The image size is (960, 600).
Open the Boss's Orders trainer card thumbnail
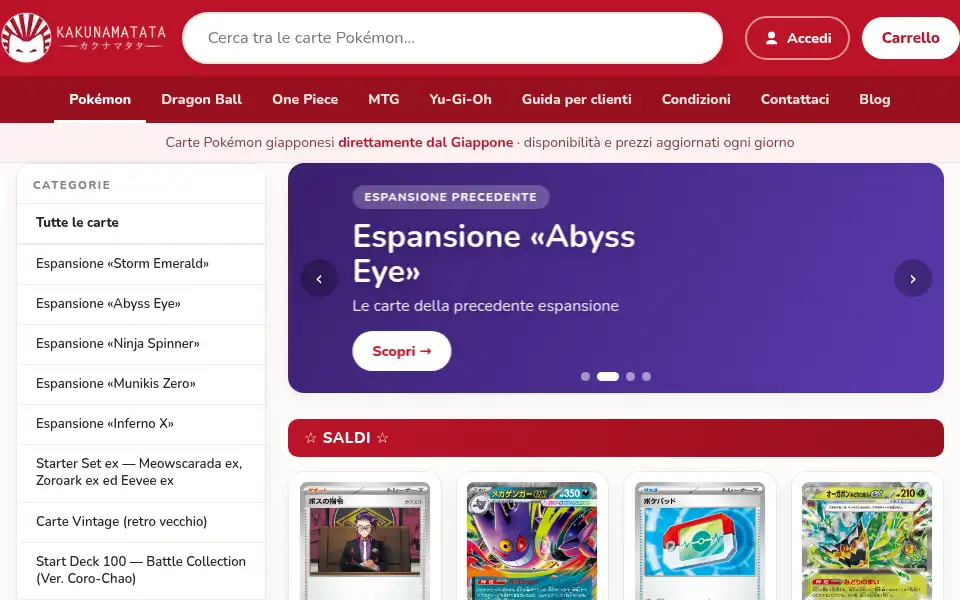pyautogui.click(x=365, y=541)
